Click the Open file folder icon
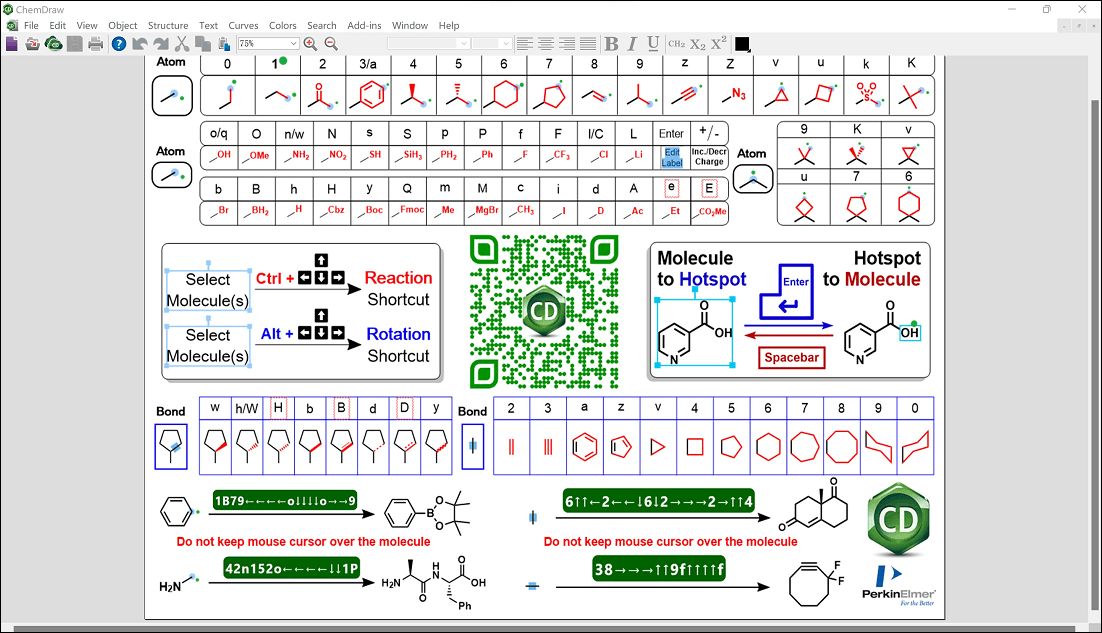1102x633 pixels. coord(32,44)
